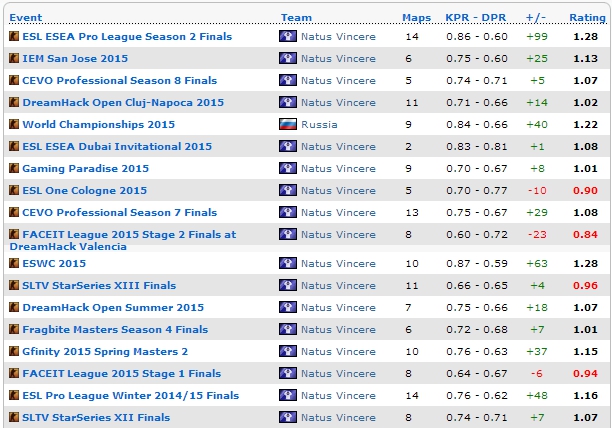Open ESL Pro League Winter 2014/15 Finals link
The width and height of the screenshot is (612, 428).
[x=130, y=395]
